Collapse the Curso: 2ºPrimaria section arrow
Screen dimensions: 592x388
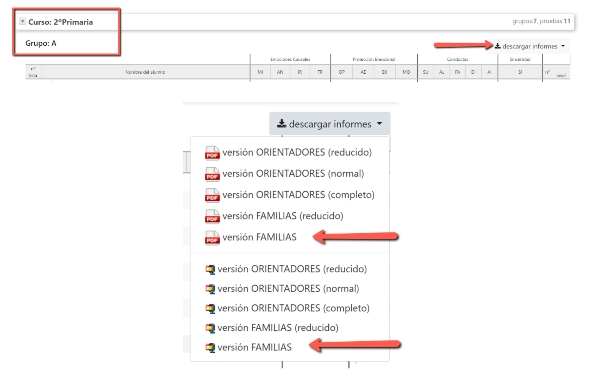23,22
